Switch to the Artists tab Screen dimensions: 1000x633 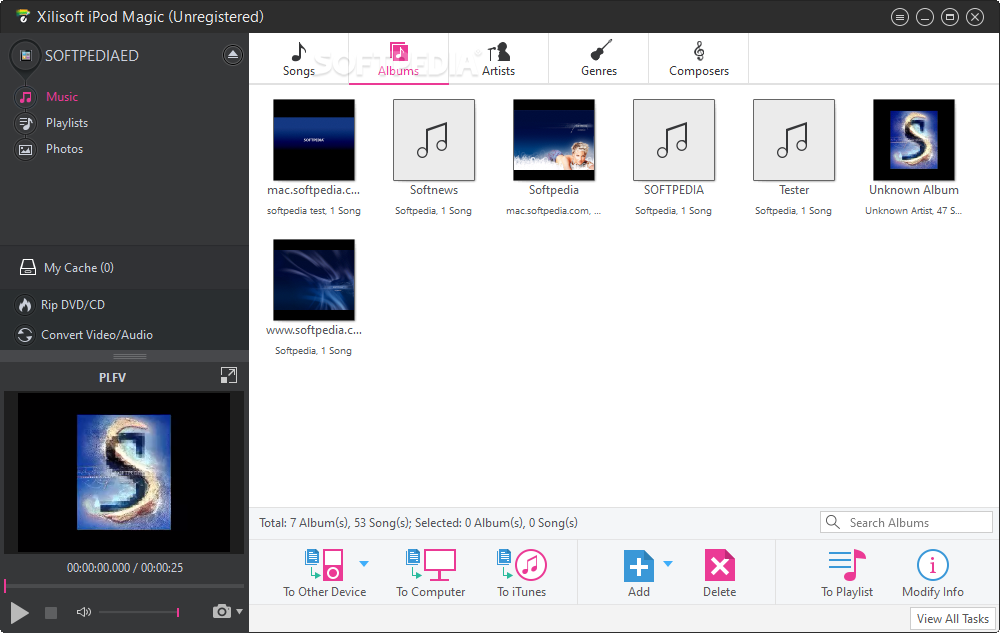[x=498, y=59]
